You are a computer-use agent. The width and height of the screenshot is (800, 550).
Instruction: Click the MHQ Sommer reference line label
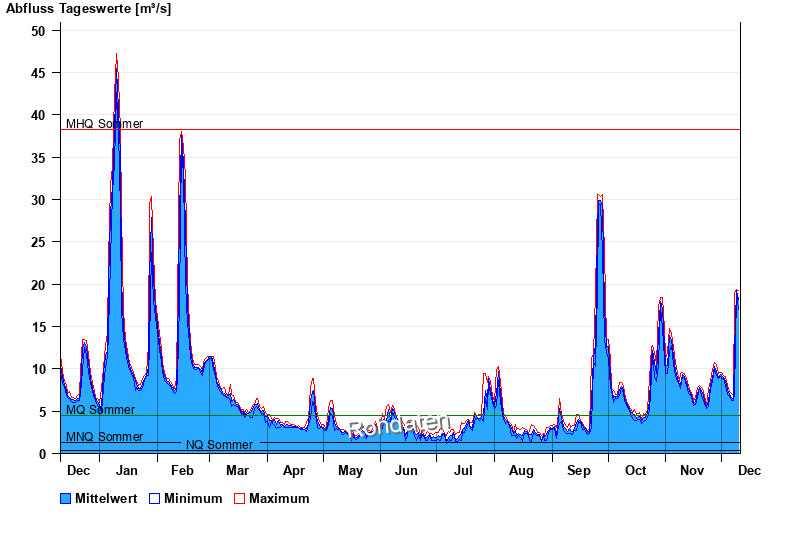click(x=104, y=124)
